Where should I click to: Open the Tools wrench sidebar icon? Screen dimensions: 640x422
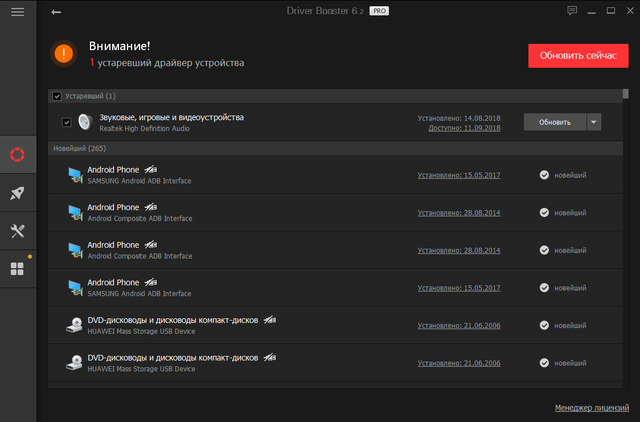[17, 231]
